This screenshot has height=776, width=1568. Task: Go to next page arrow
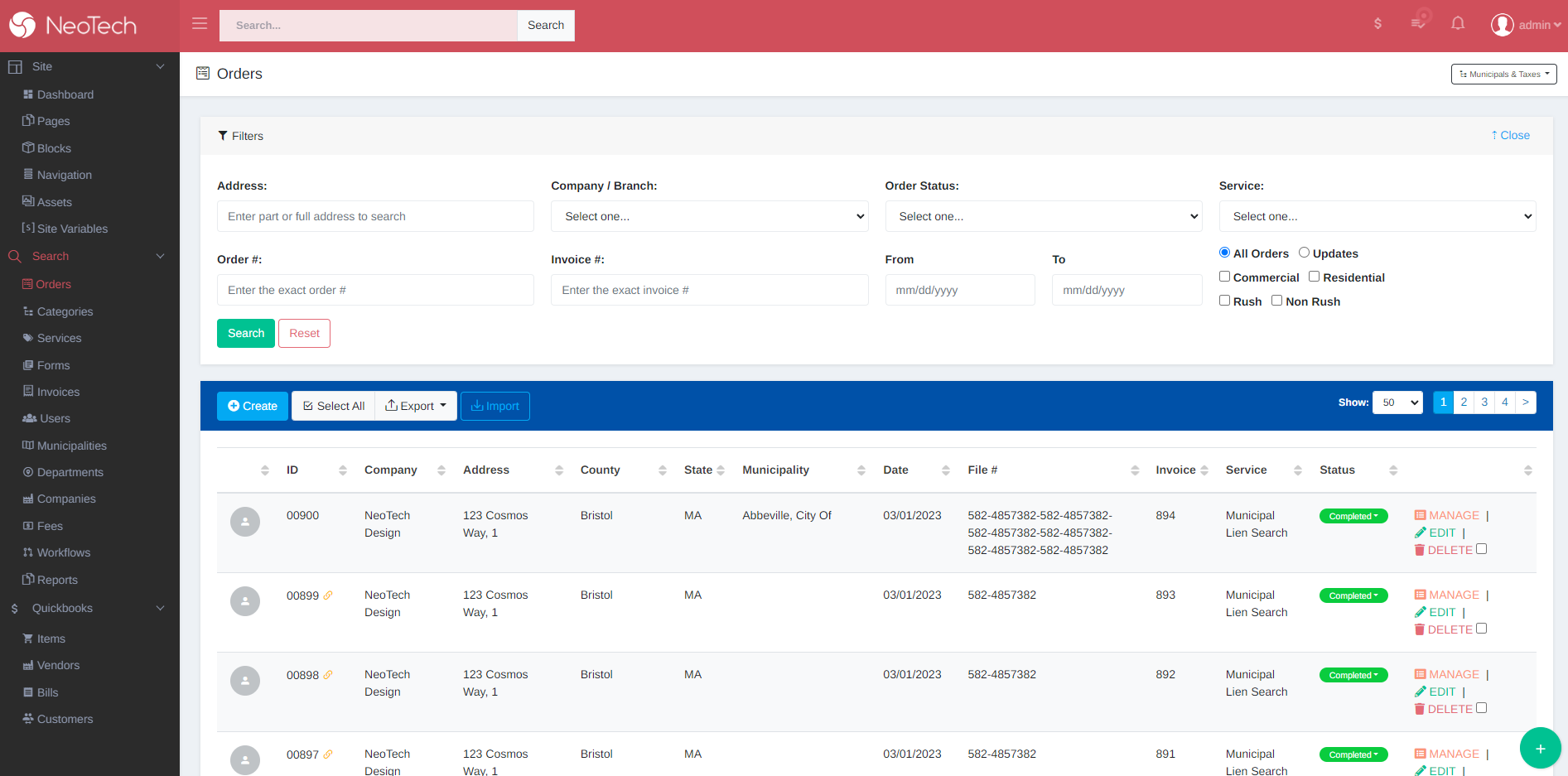pyautogui.click(x=1526, y=402)
